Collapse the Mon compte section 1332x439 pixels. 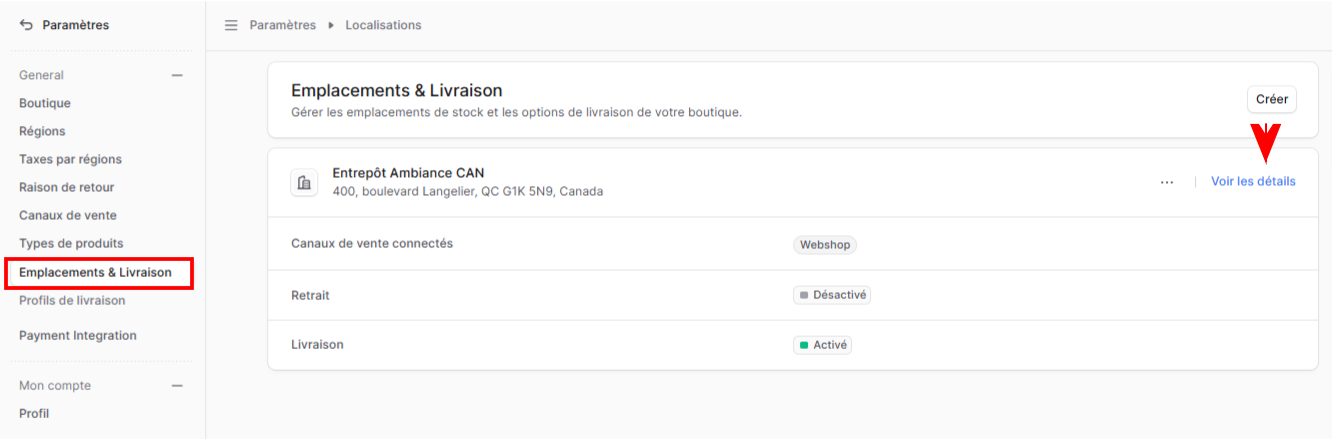(x=177, y=385)
